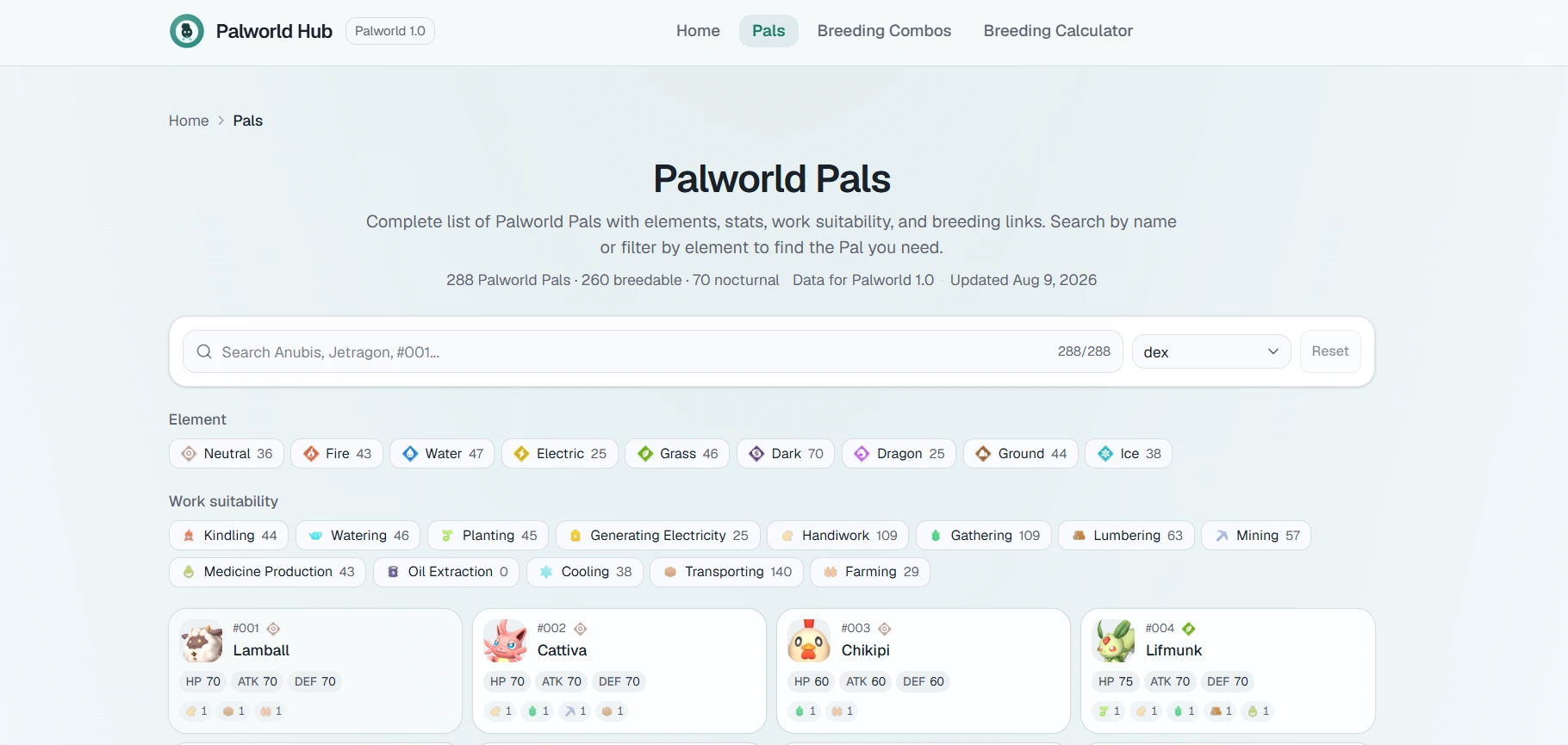Image resolution: width=1568 pixels, height=745 pixels.
Task: Filter by Planting work suitability
Action: coord(488,536)
